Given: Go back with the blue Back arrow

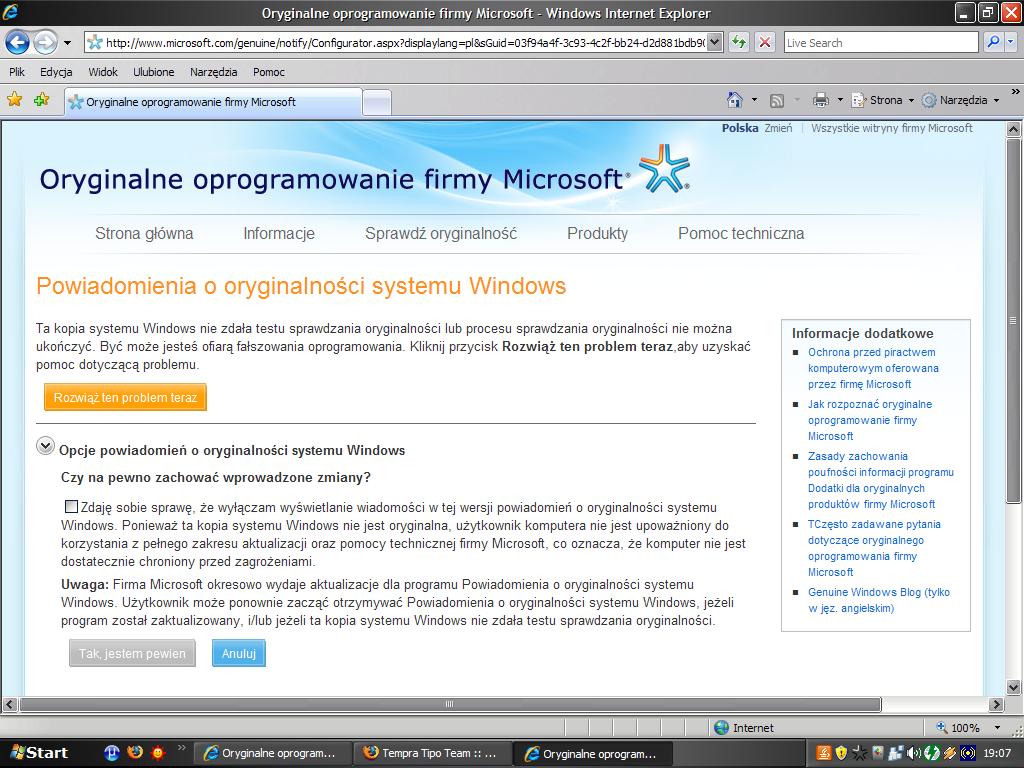Looking at the screenshot, I should pos(18,43).
